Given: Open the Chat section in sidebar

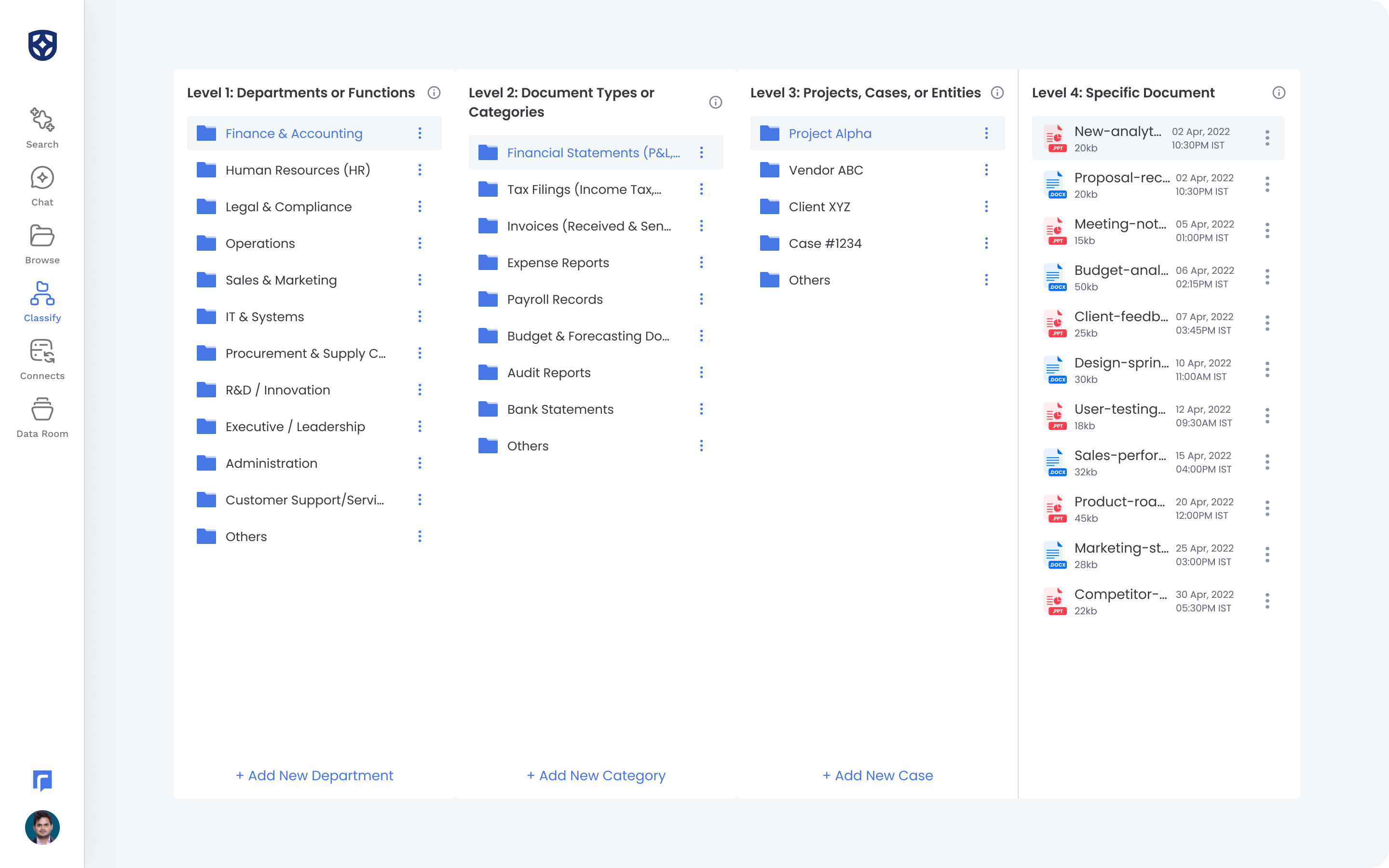Looking at the screenshot, I should pos(42,186).
